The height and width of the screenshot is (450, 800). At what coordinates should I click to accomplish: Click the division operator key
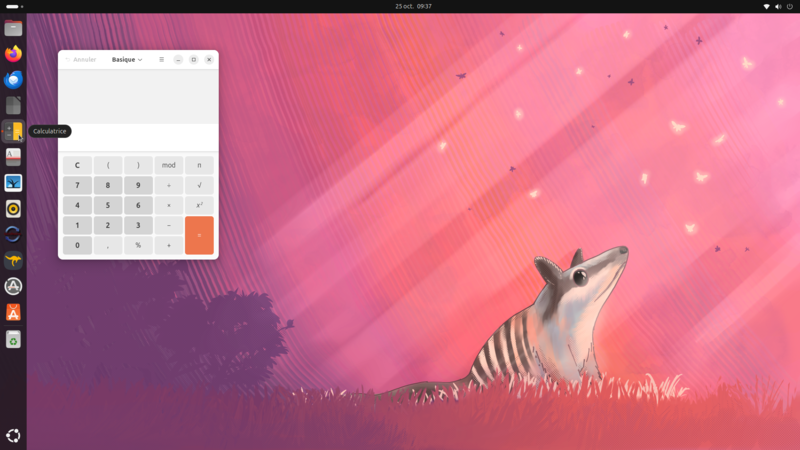(x=169, y=185)
